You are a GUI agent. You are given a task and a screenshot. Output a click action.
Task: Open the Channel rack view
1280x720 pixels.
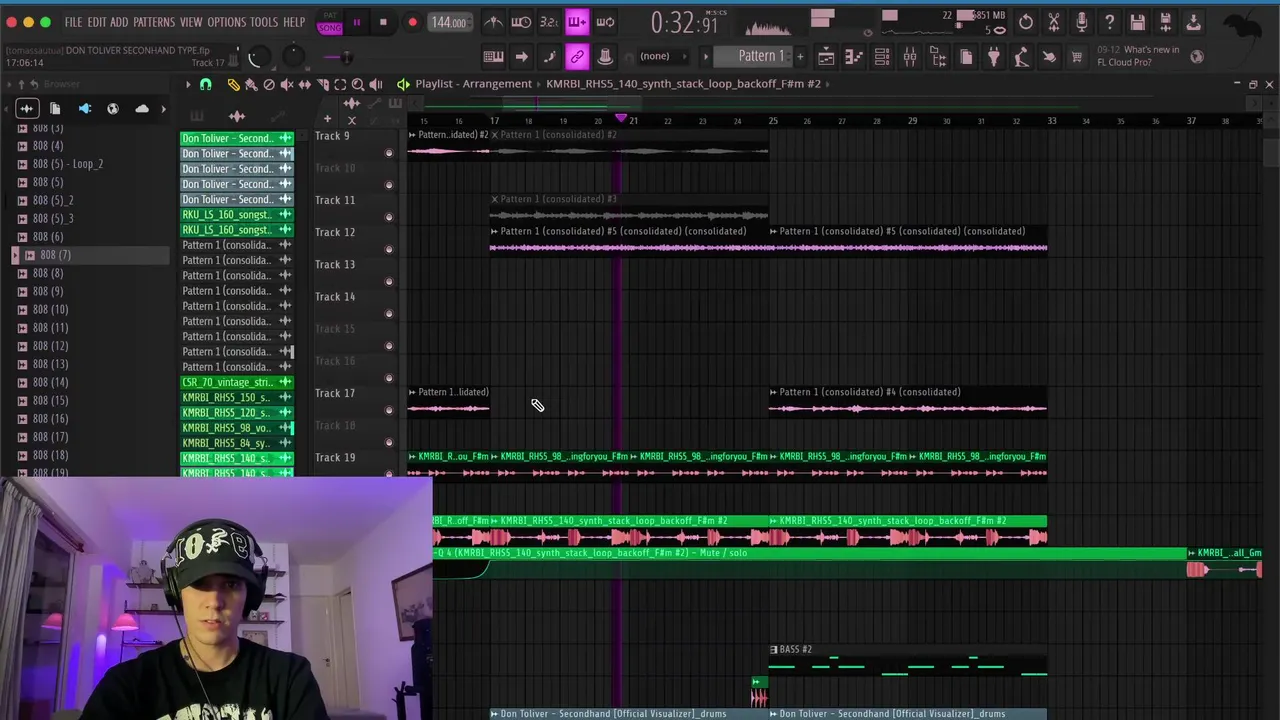(882, 57)
